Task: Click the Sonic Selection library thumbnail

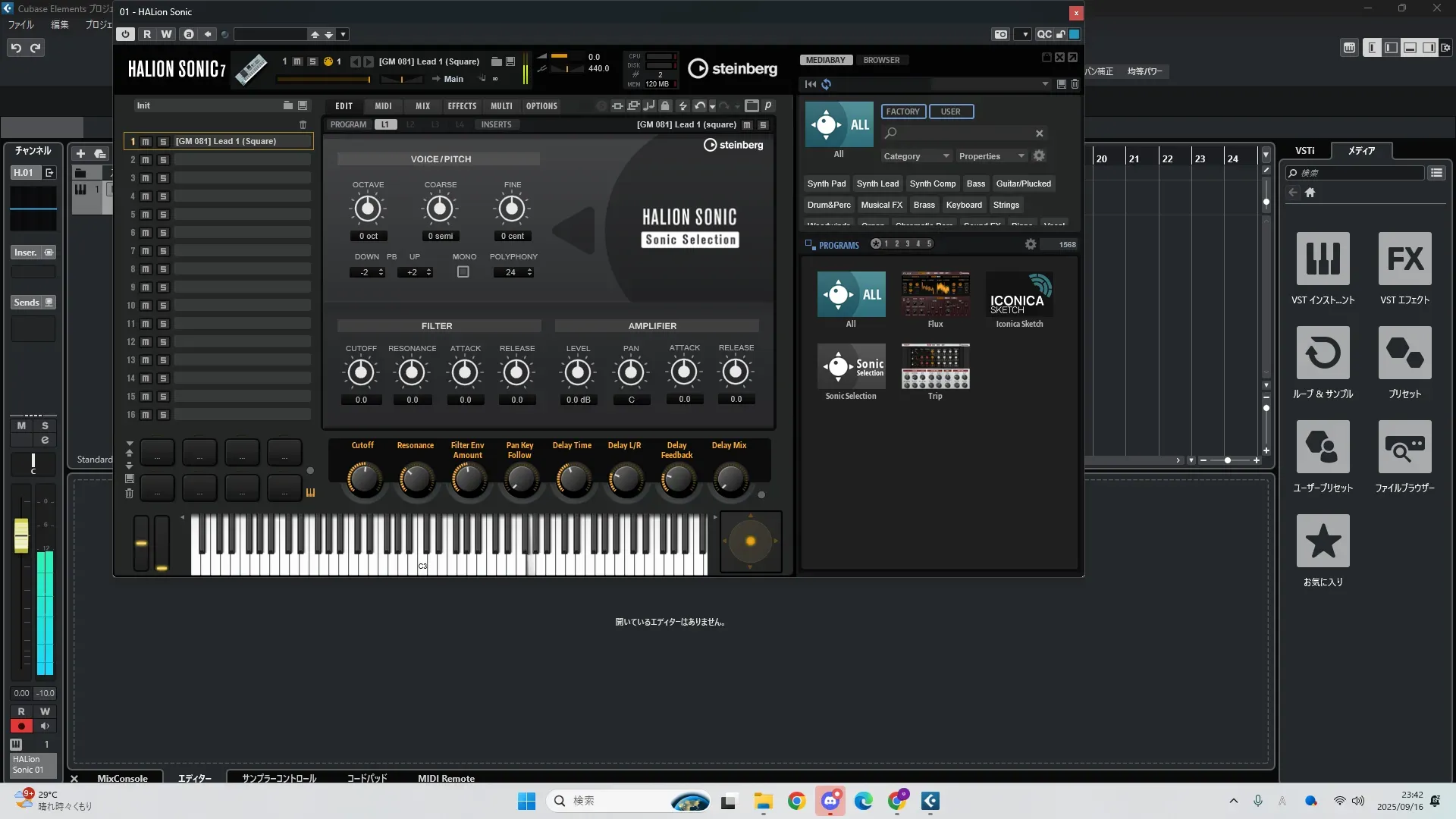Action: click(851, 366)
